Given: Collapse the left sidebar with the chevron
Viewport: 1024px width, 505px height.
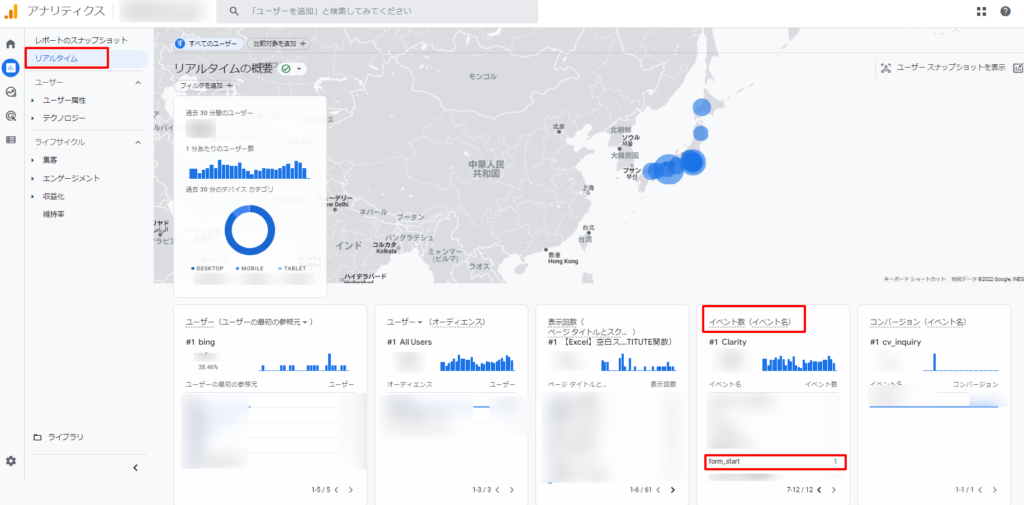Looking at the screenshot, I should [x=135, y=468].
